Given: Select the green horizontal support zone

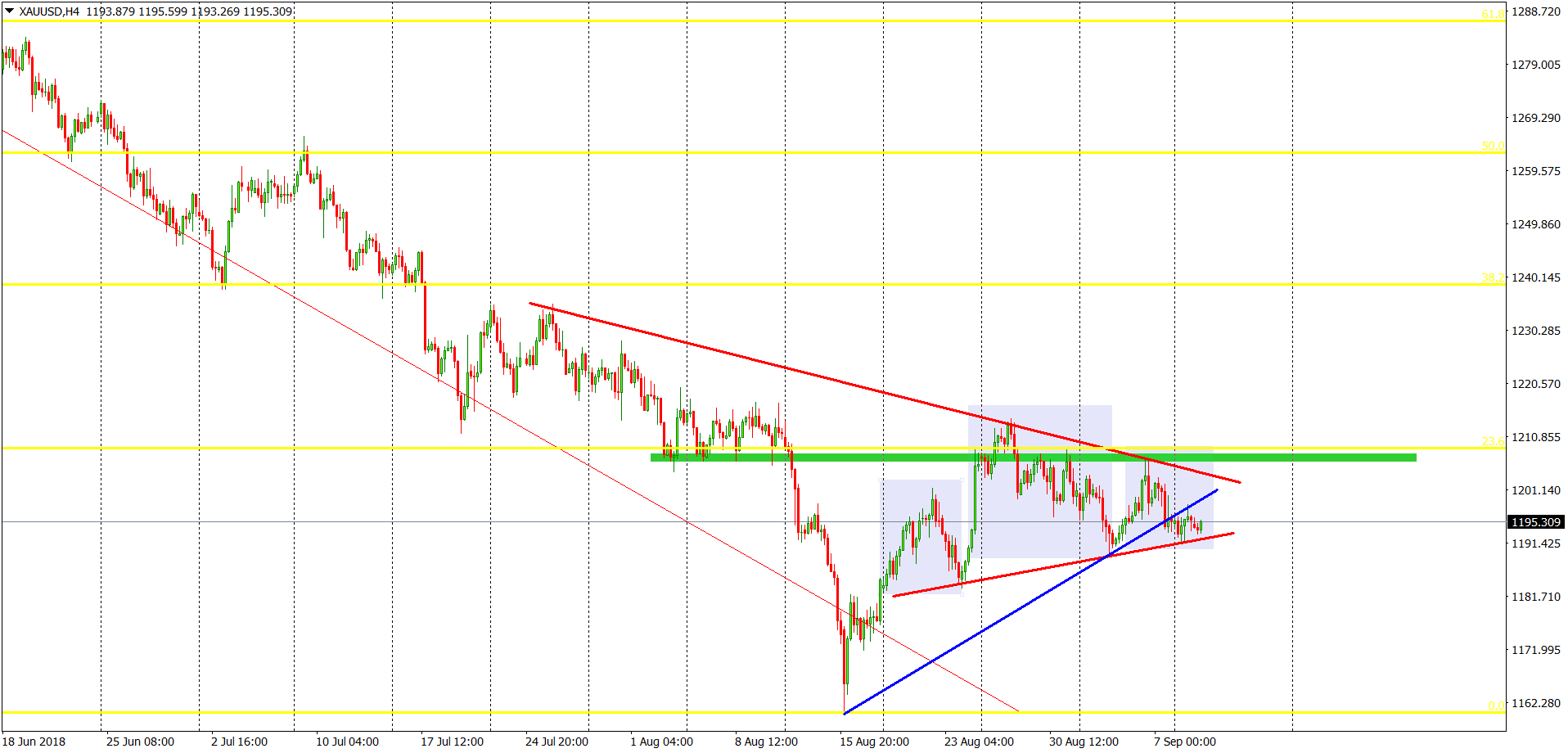Looking at the screenshot, I should pos(1033,458).
